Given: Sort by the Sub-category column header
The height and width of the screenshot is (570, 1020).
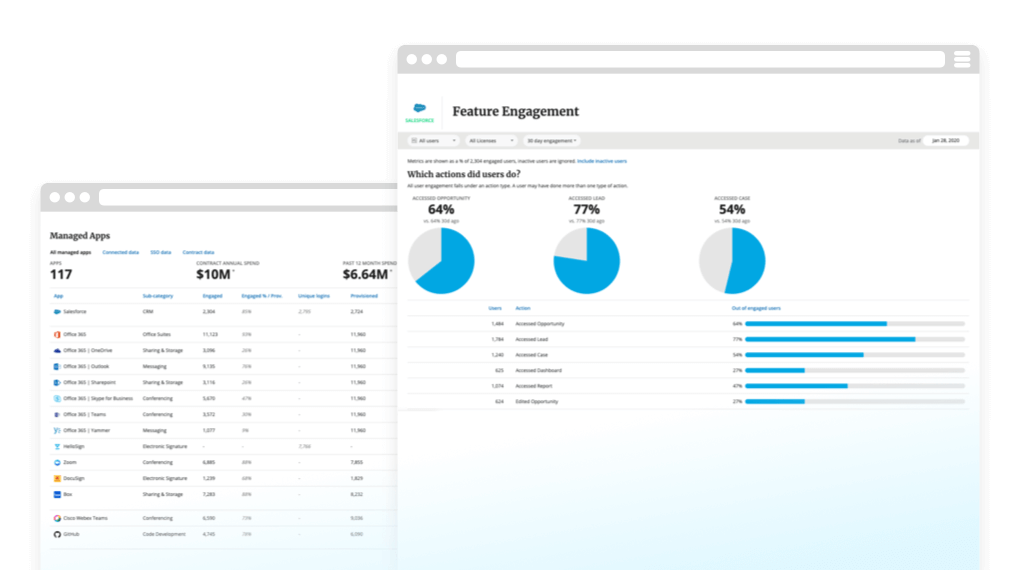Looking at the screenshot, I should tap(158, 296).
